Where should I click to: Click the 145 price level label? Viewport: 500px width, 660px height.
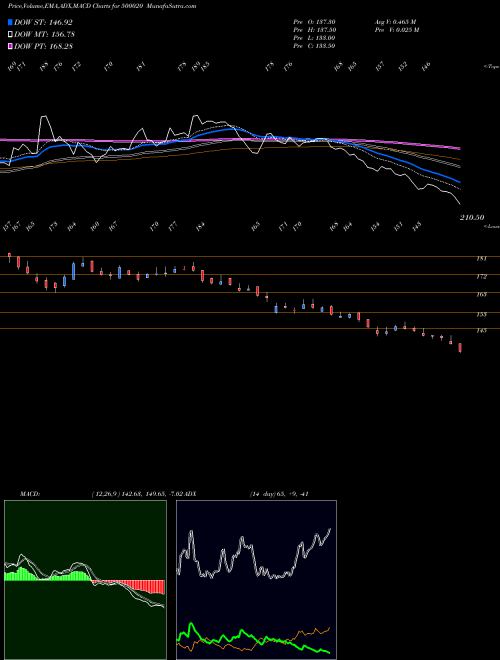(481, 330)
